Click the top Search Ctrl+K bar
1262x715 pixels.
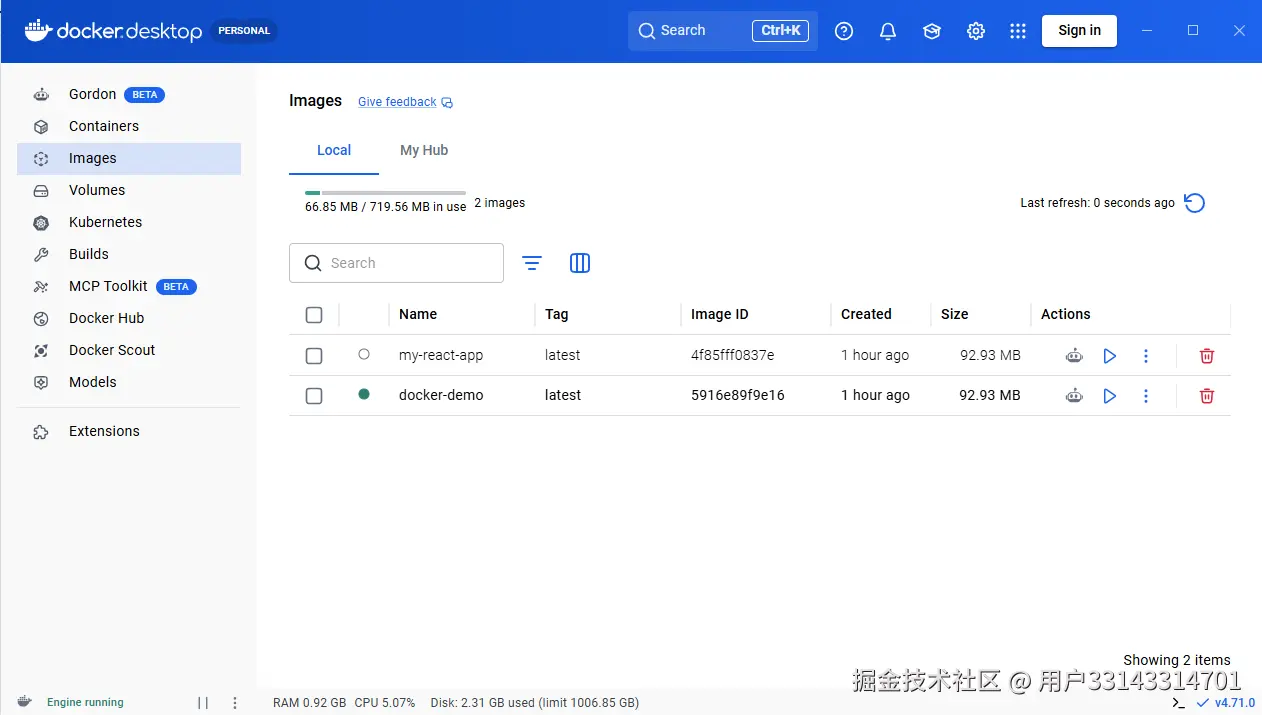[x=723, y=31]
